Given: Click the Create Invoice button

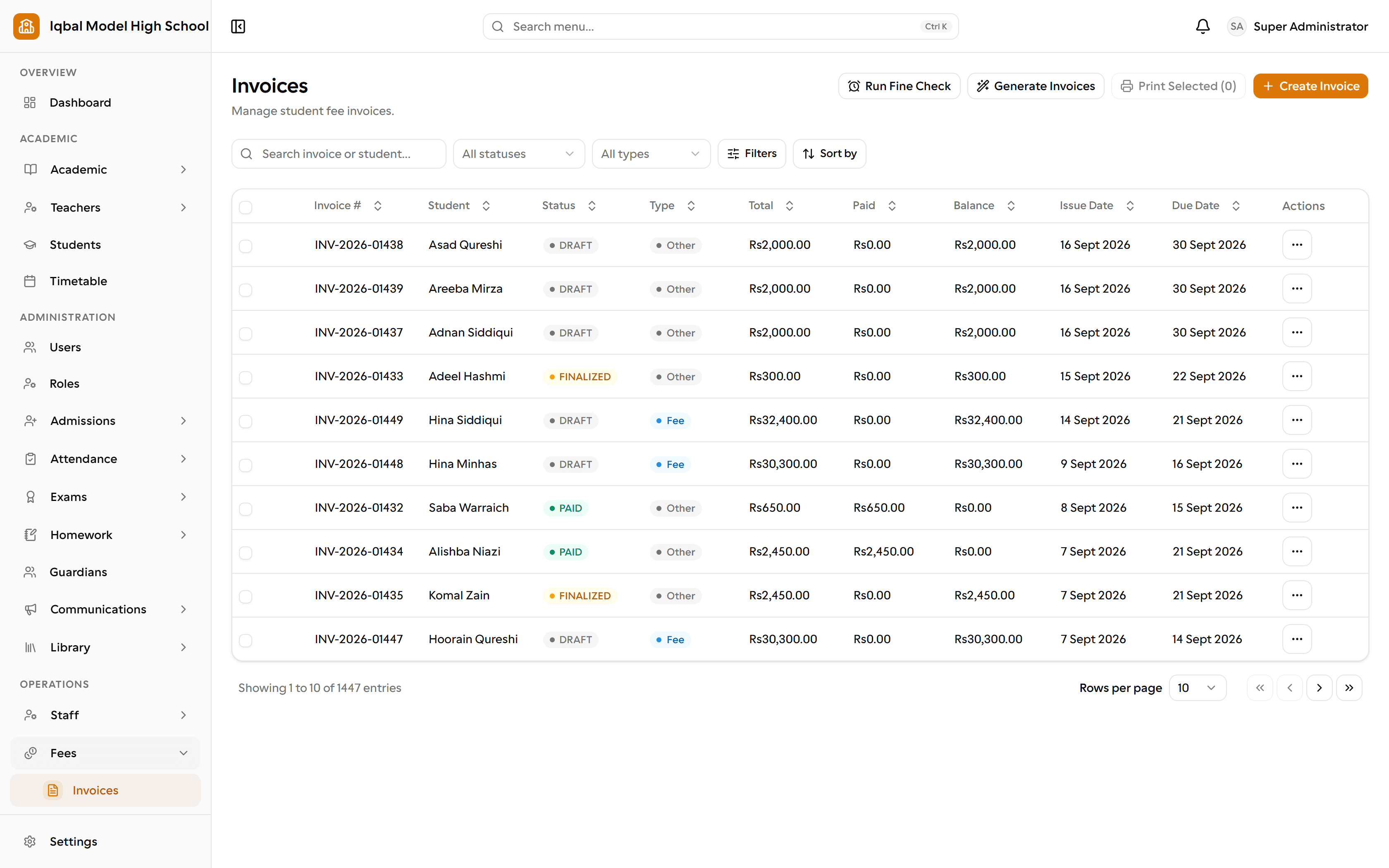Looking at the screenshot, I should [x=1310, y=86].
